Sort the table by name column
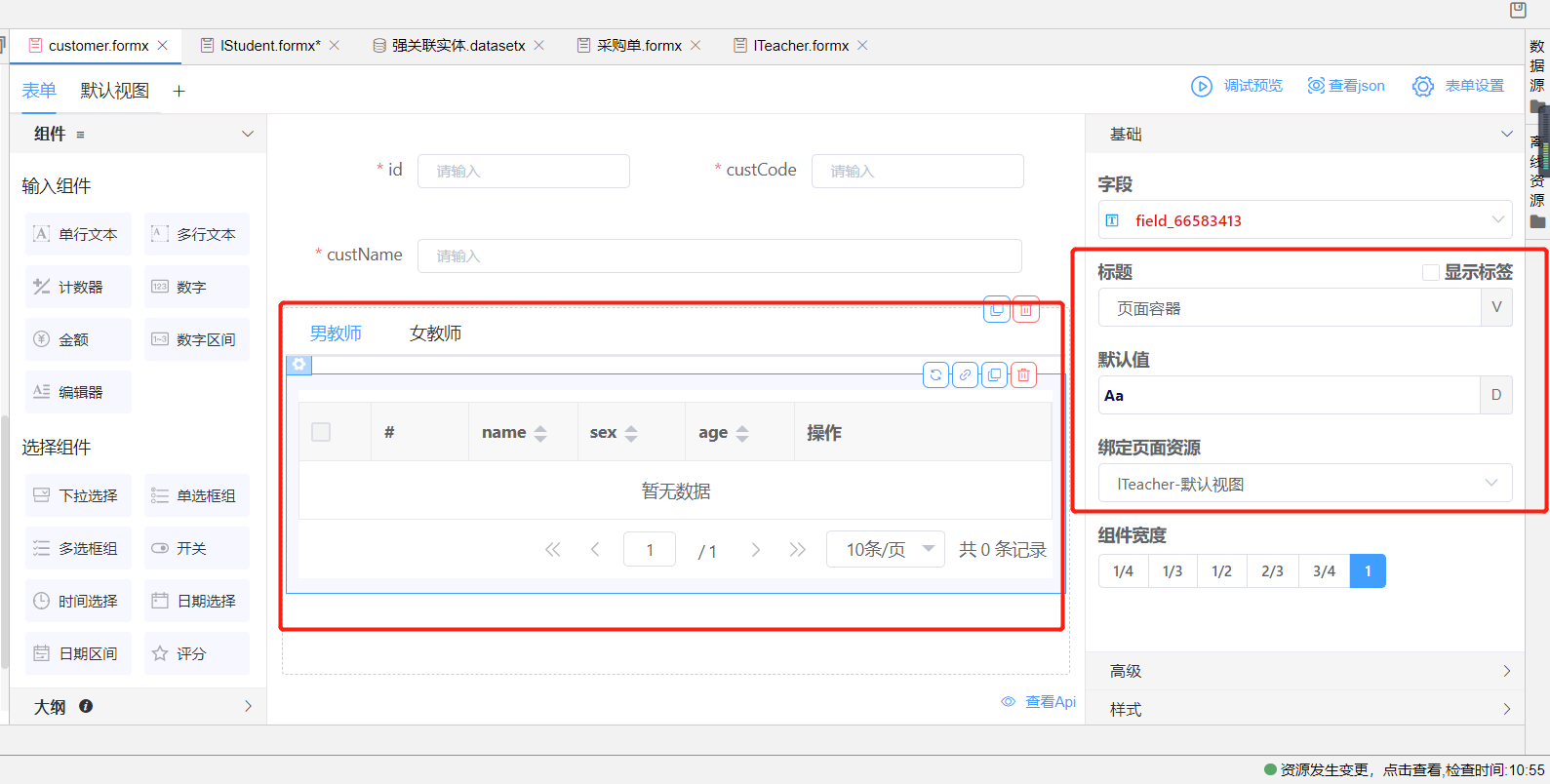The height and width of the screenshot is (784, 1550). [540, 433]
